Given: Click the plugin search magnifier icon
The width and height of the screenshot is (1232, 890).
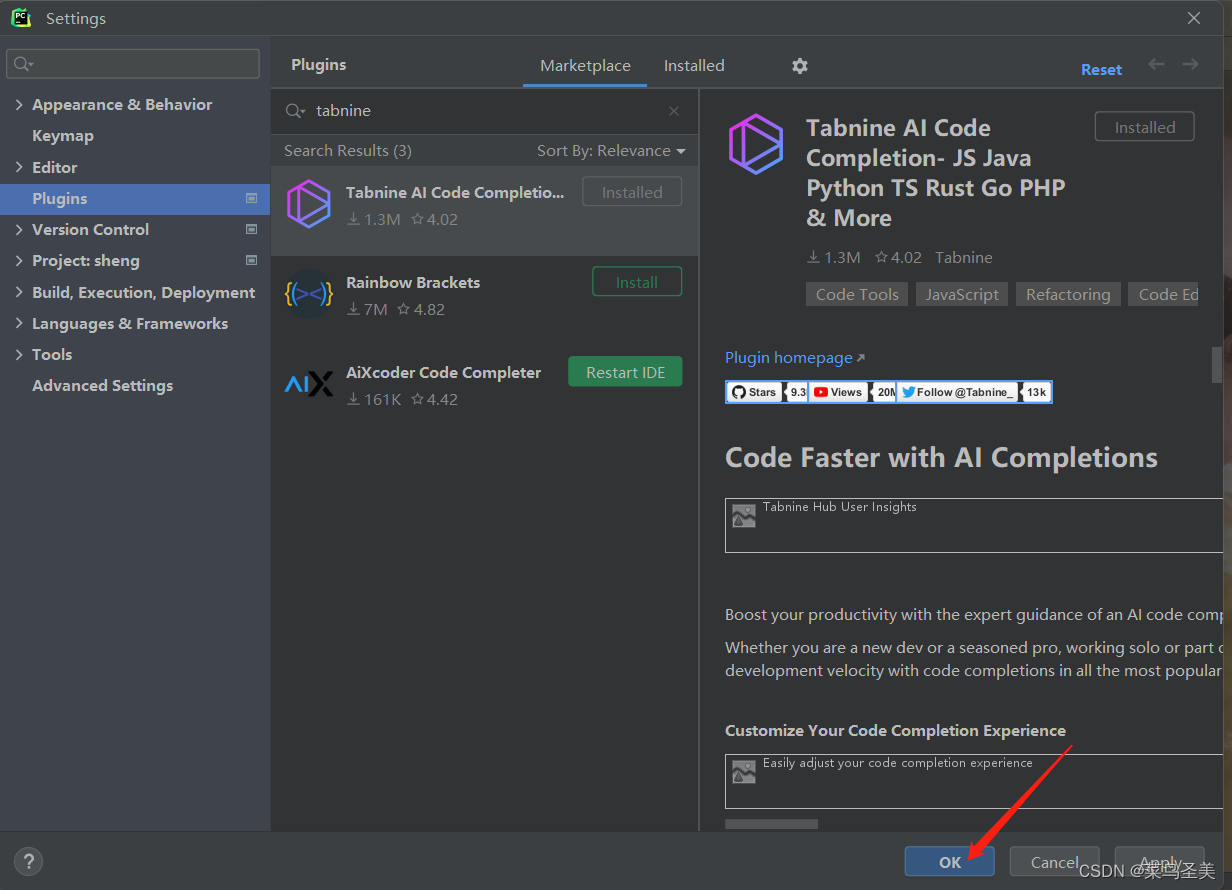Looking at the screenshot, I should [x=295, y=111].
